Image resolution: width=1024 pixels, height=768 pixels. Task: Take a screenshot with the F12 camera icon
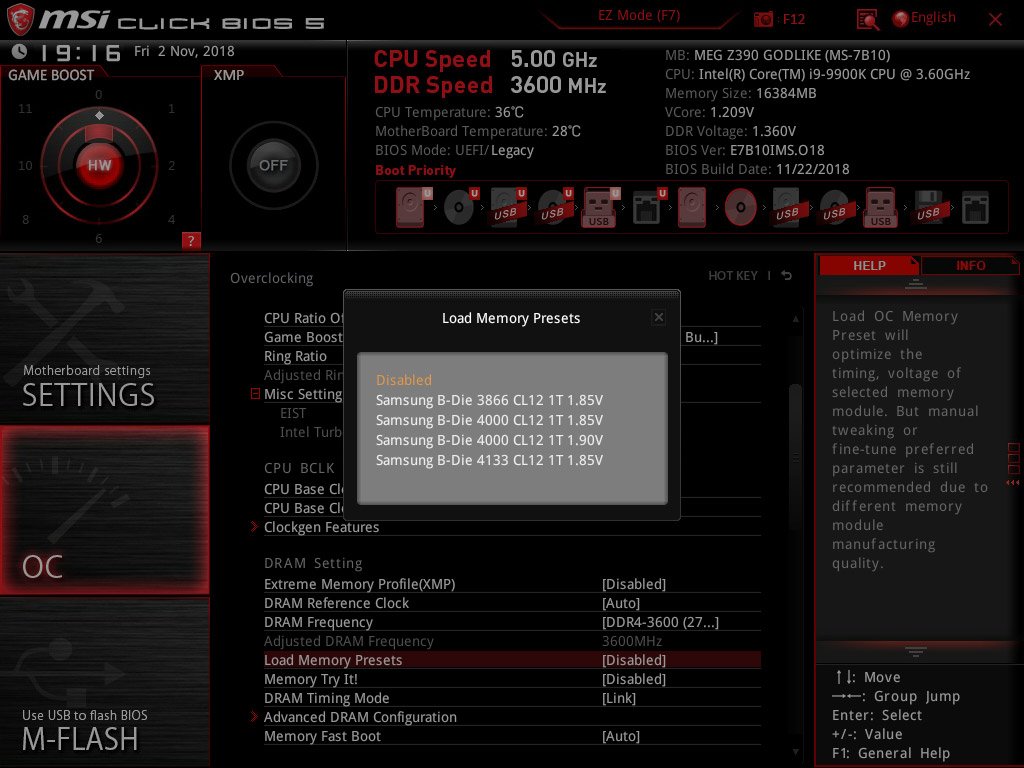[x=763, y=19]
